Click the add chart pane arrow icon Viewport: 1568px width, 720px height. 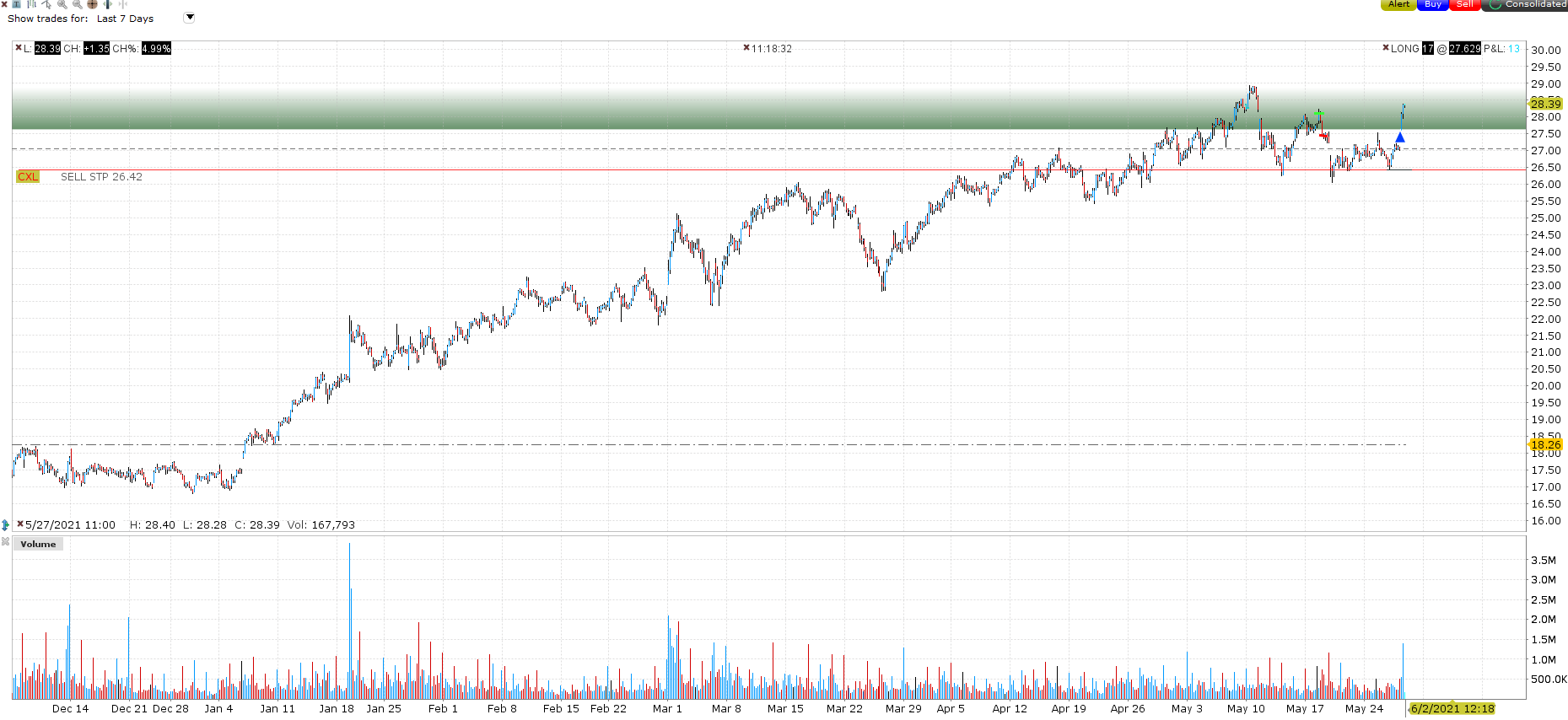(x=6, y=524)
